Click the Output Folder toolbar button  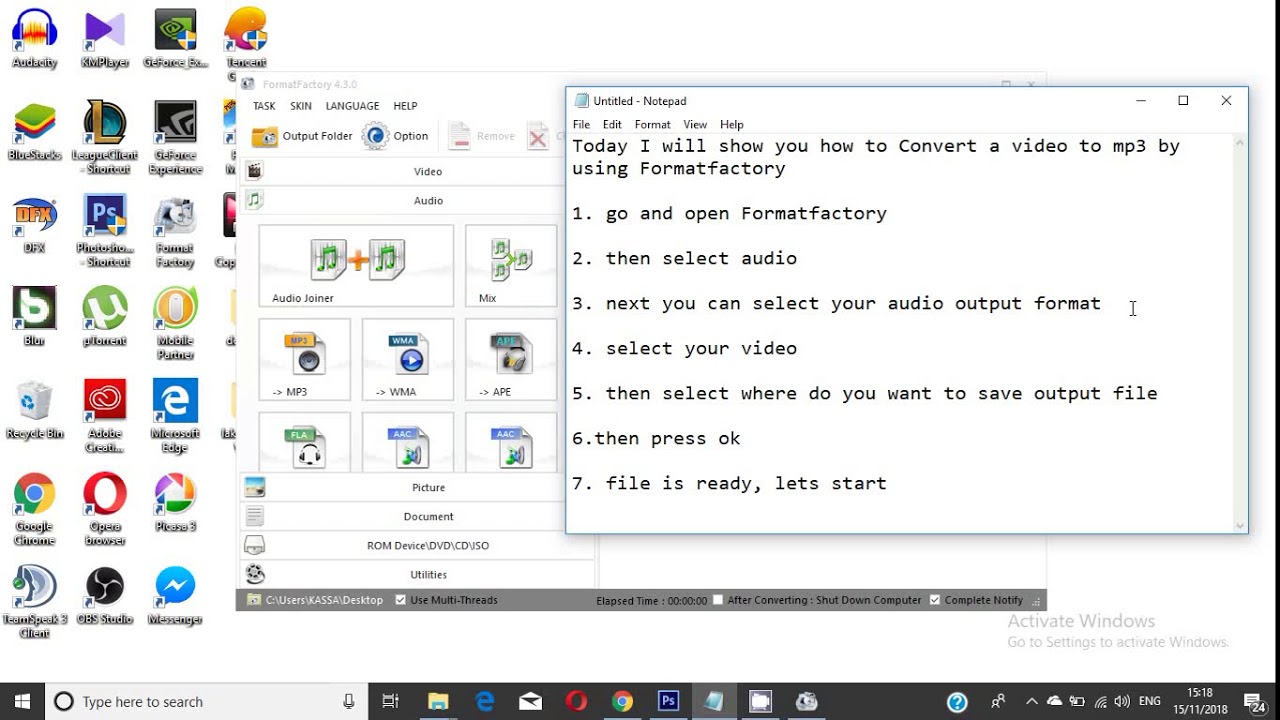point(302,136)
